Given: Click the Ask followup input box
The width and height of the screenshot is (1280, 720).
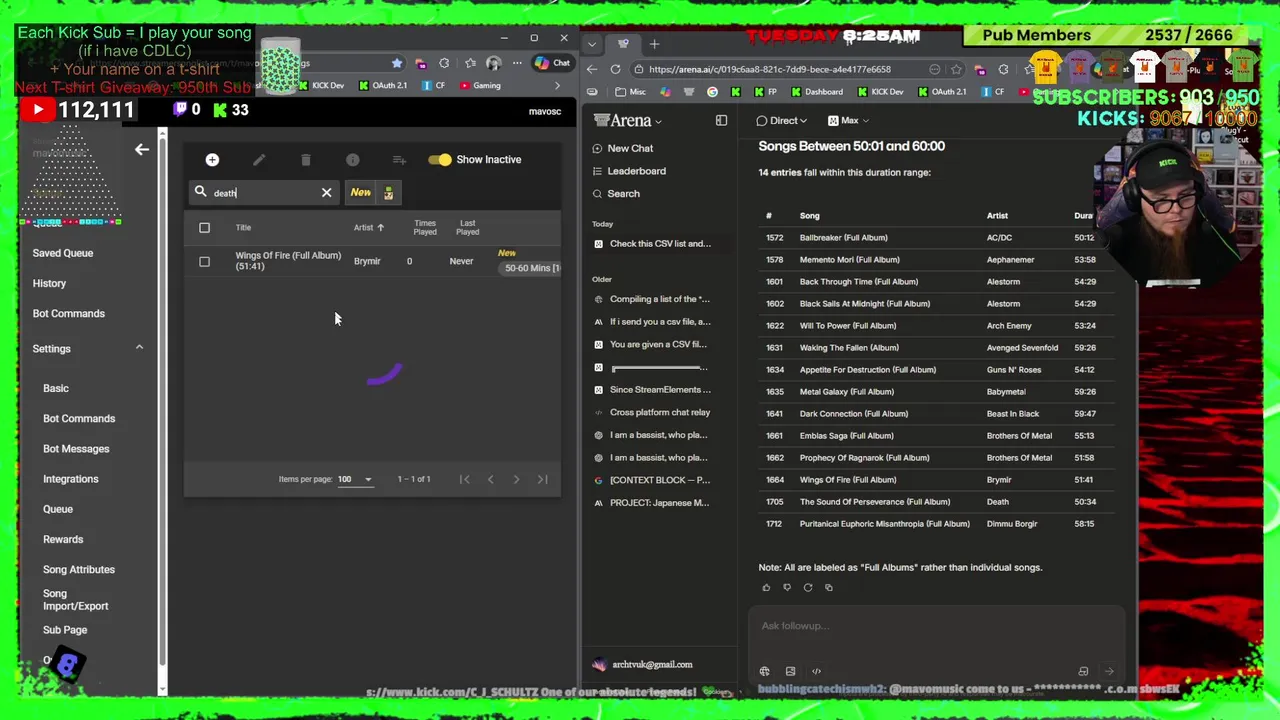Looking at the screenshot, I should tap(935, 626).
